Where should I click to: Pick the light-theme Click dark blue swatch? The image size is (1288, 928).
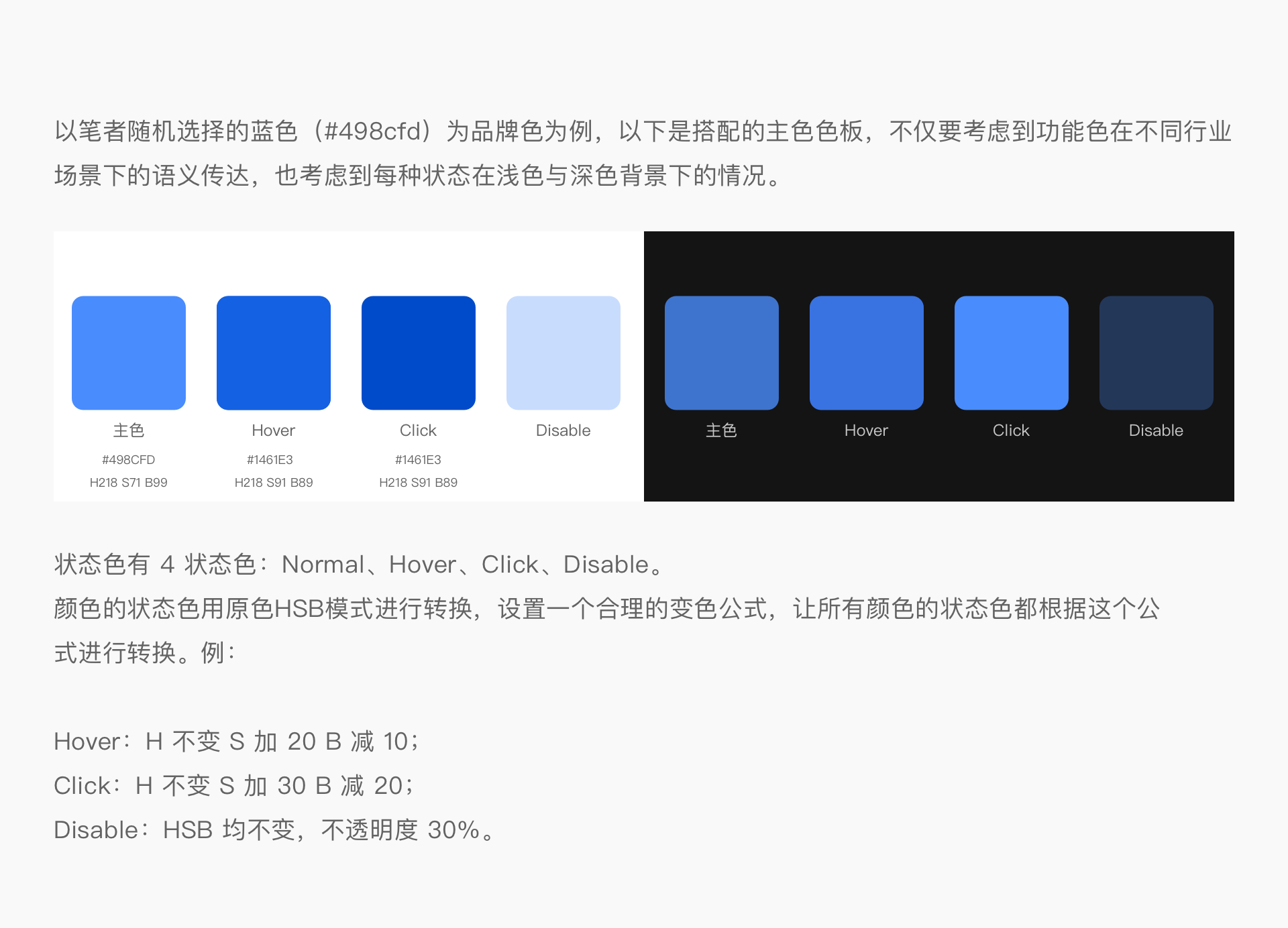419,353
